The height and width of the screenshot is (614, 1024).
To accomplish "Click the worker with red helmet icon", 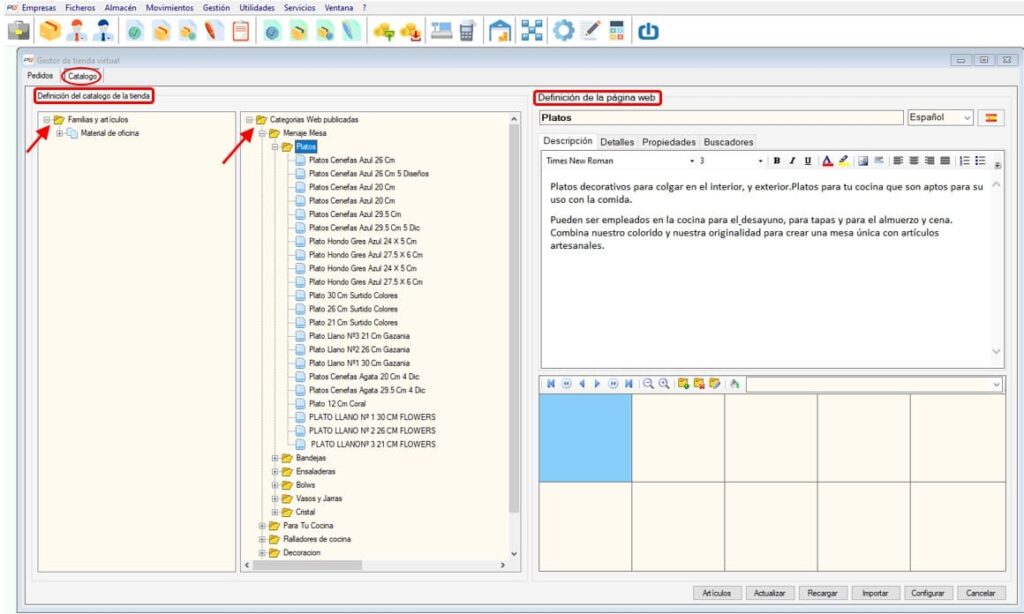I will pyautogui.click(x=76, y=31).
